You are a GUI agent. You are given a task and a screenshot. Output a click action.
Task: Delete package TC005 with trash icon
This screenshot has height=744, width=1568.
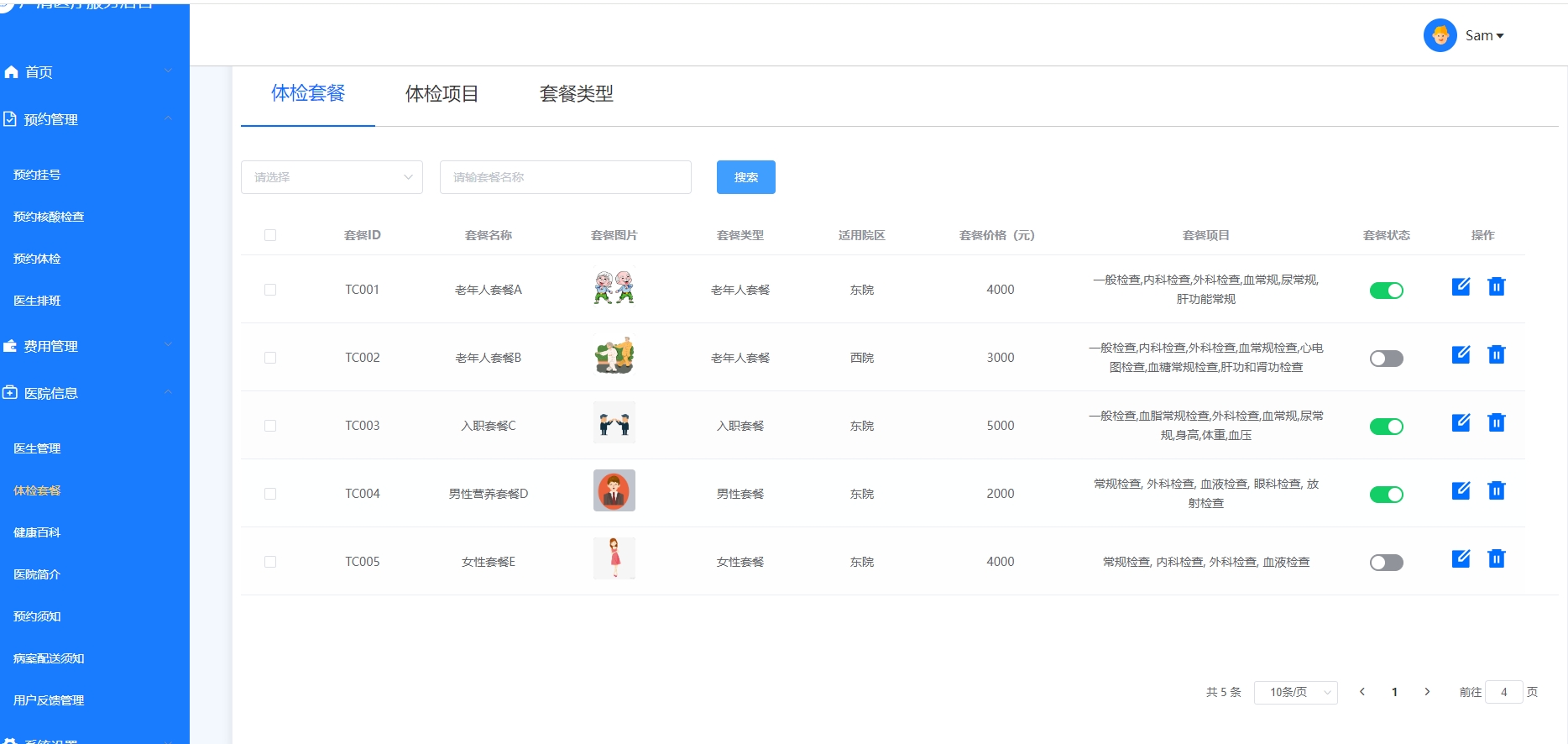pos(1496,558)
